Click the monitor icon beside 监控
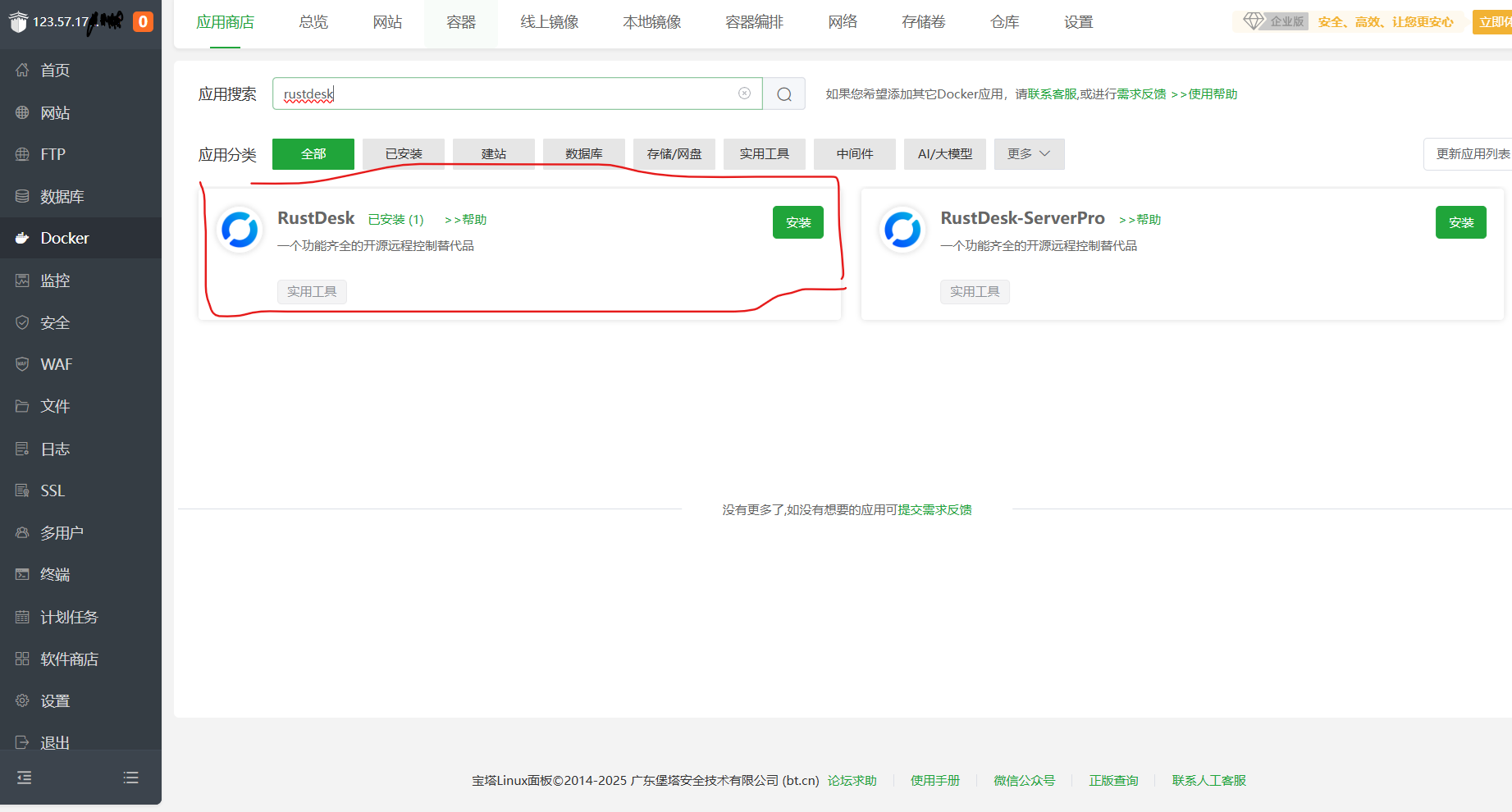The height and width of the screenshot is (812, 1512). point(22,281)
